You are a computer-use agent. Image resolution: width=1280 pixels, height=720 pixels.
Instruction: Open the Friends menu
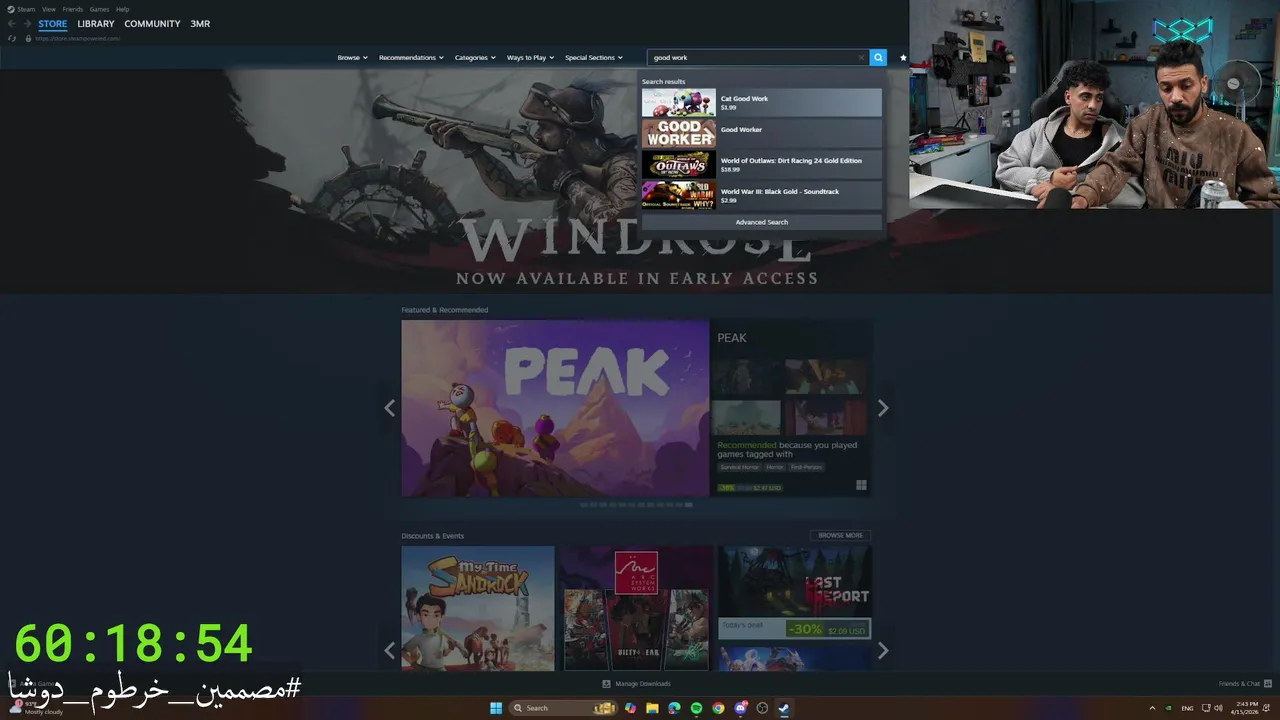(x=72, y=9)
